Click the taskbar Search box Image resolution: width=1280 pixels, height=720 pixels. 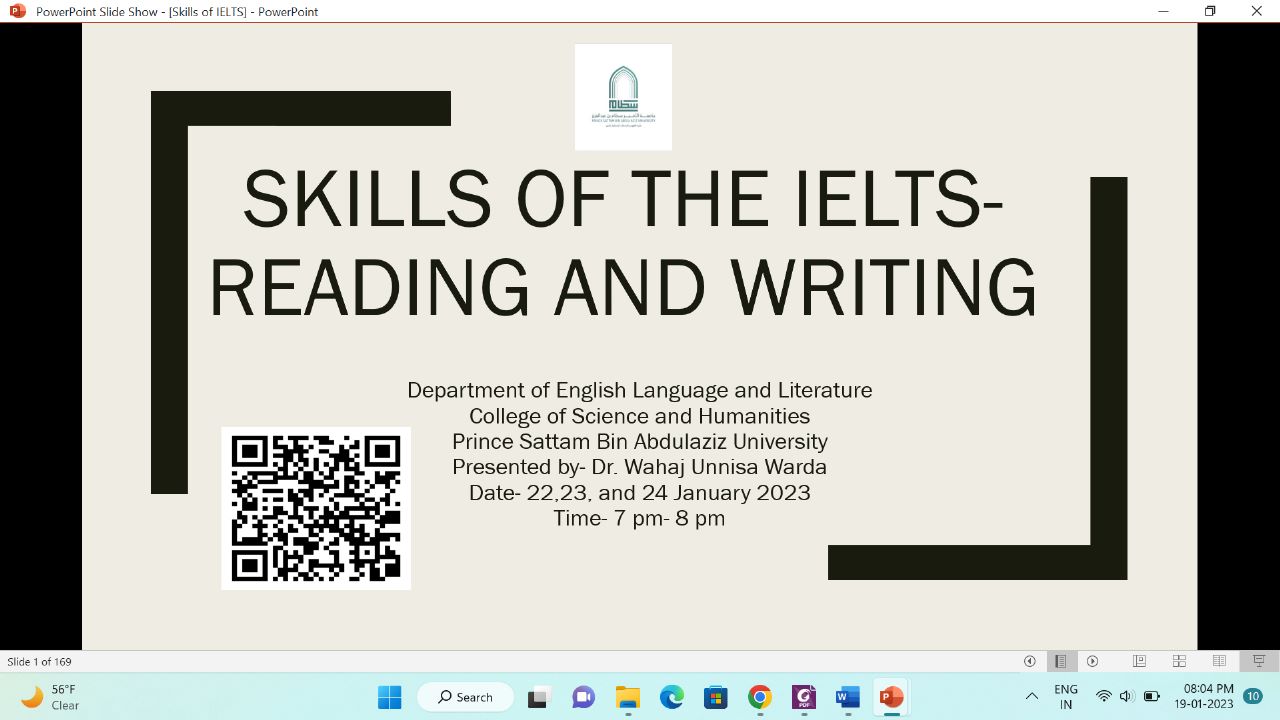tap(466, 697)
